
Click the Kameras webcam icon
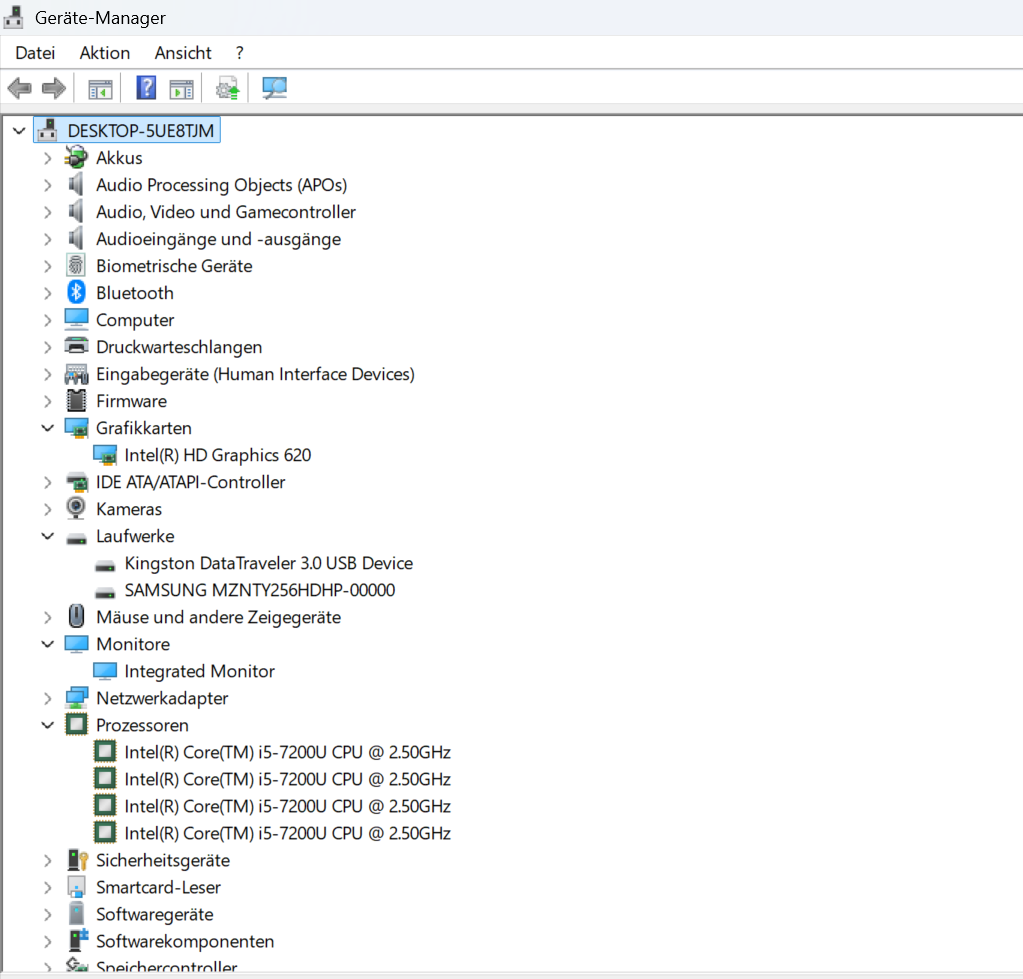(x=76, y=508)
